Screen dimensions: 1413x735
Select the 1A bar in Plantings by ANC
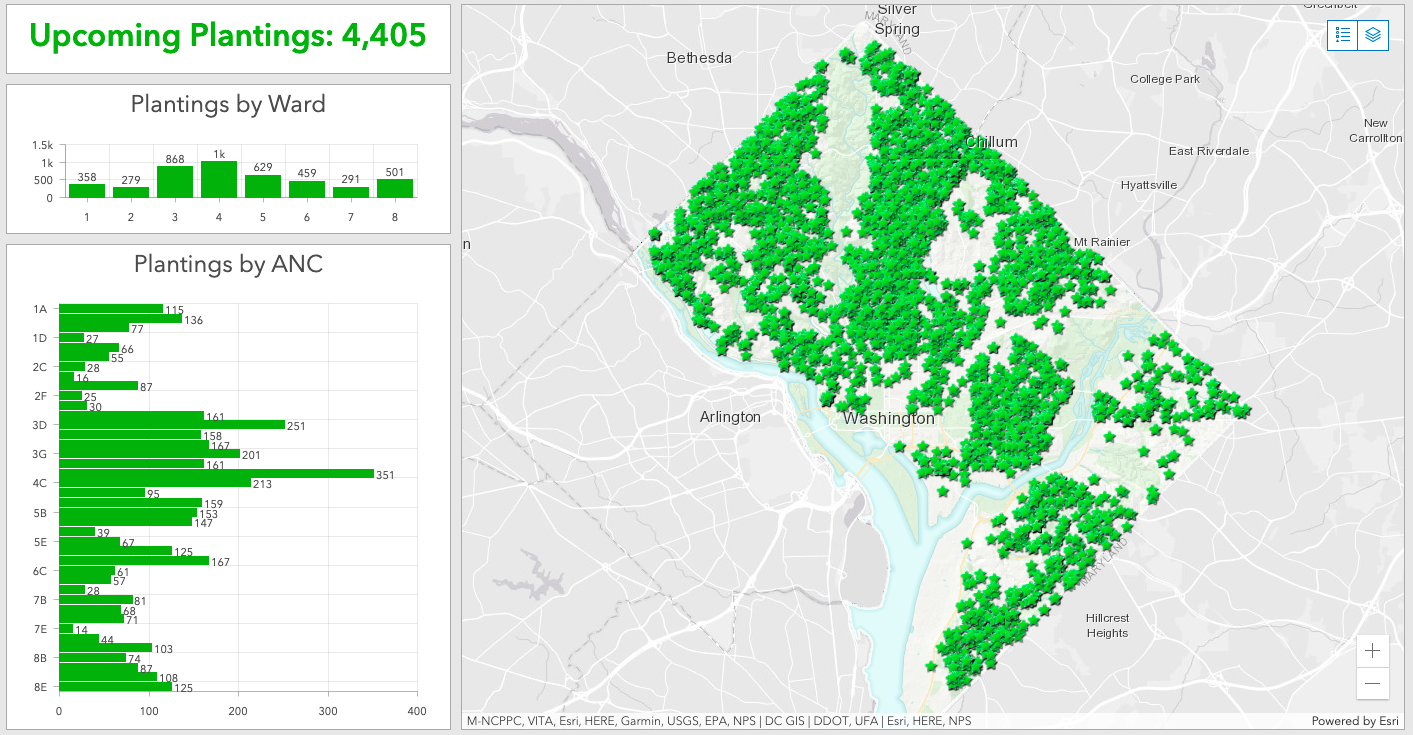(110, 309)
